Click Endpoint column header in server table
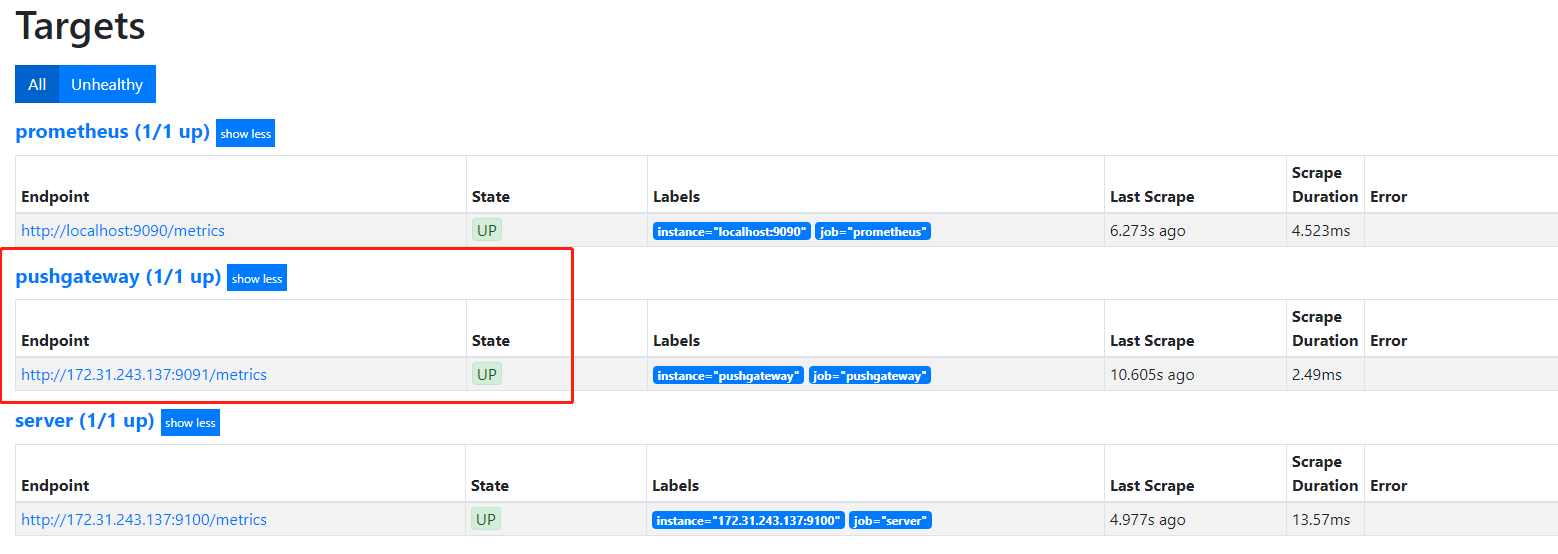This screenshot has height=554, width=1558. coord(55,486)
